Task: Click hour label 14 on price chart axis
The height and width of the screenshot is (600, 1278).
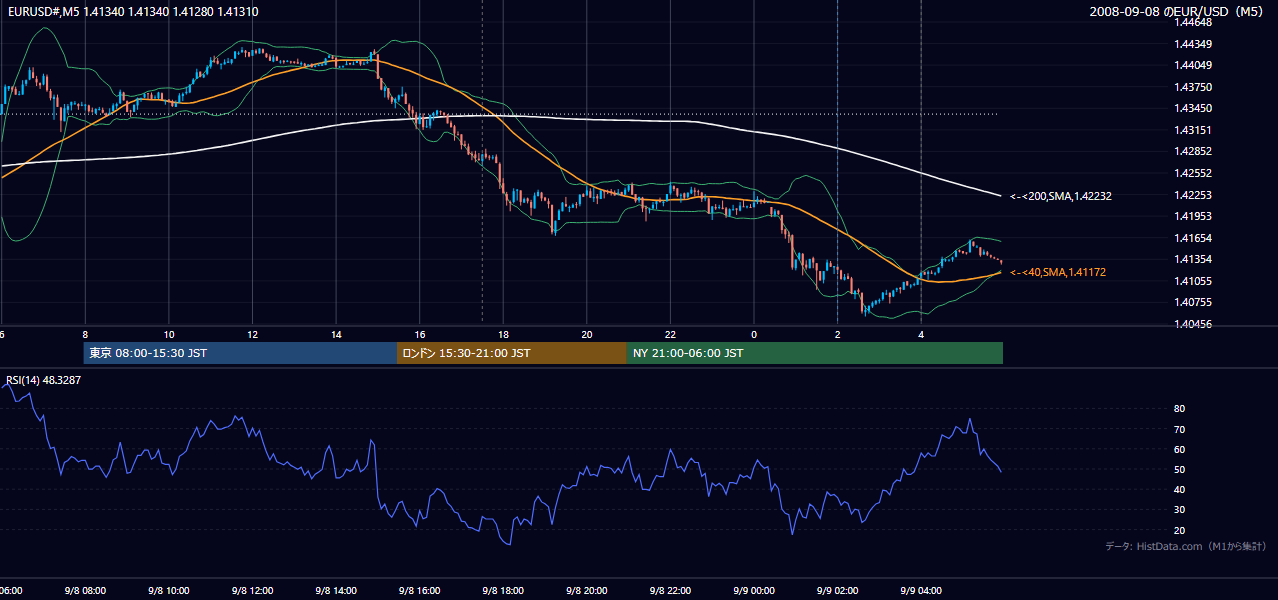Action: click(x=336, y=335)
